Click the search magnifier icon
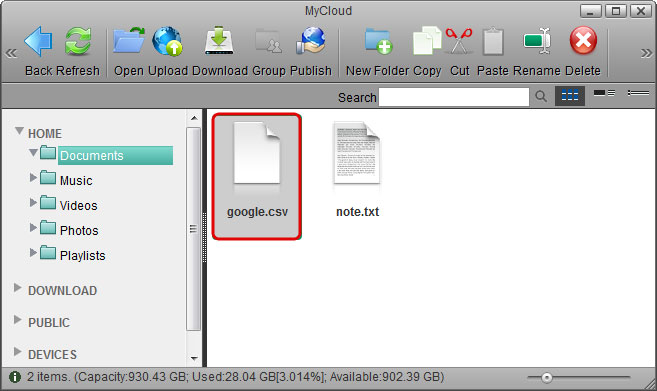 click(x=541, y=96)
